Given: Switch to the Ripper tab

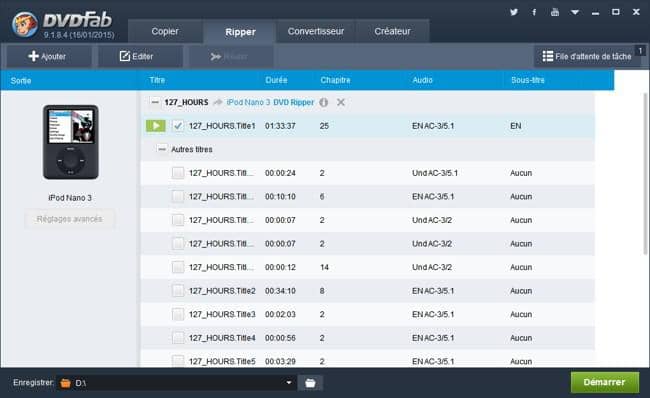Looking at the screenshot, I should 240,32.
